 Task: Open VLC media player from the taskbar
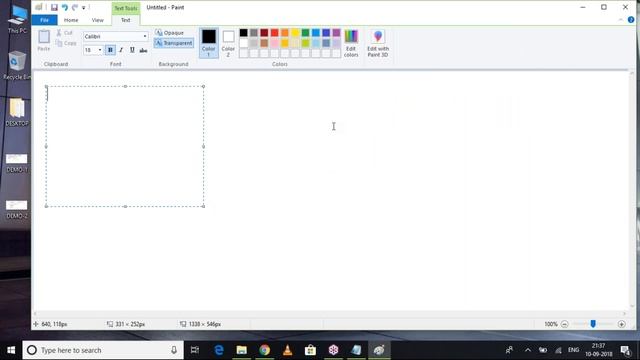(x=287, y=350)
